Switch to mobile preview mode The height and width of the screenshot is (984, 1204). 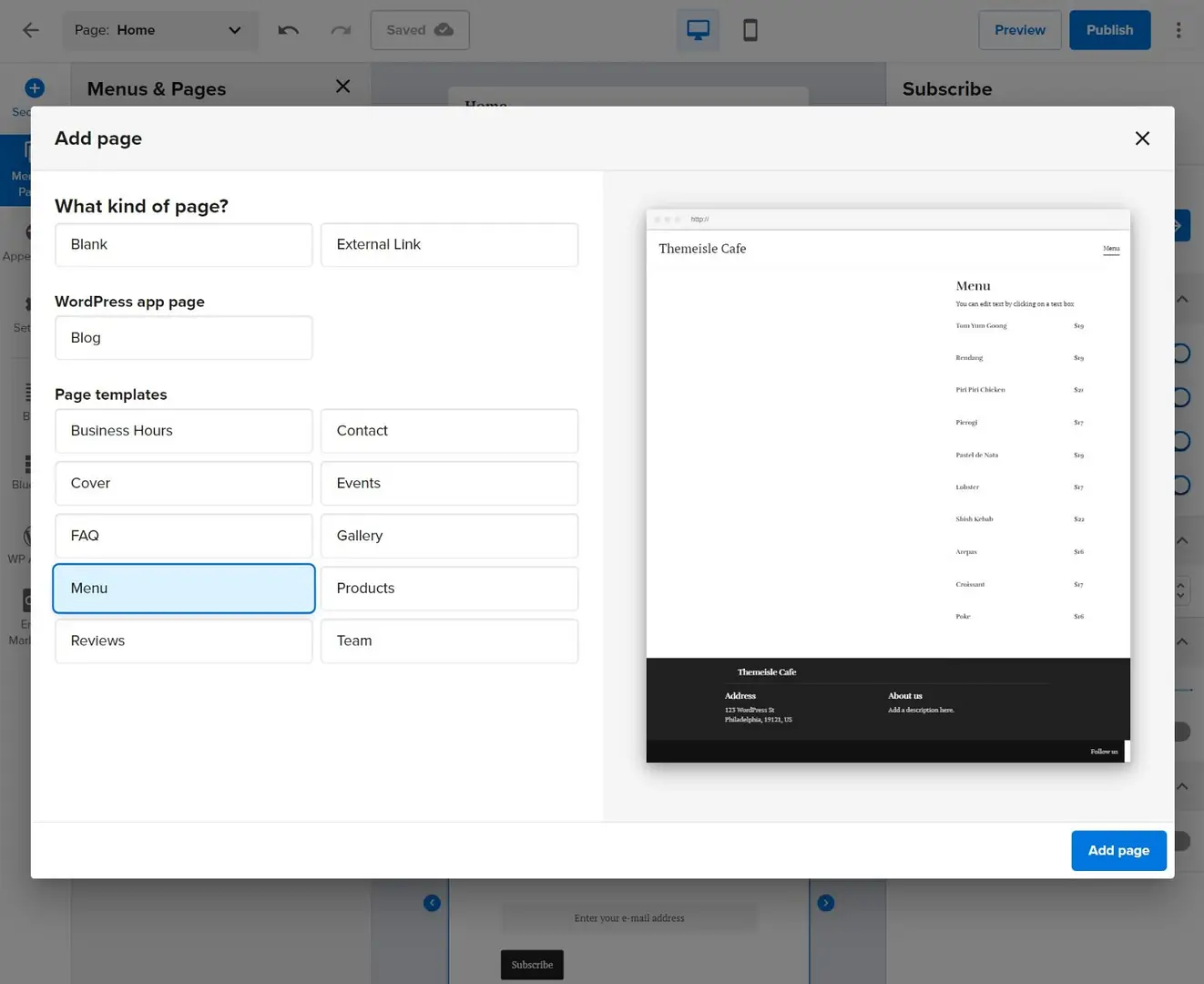(x=750, y=29)
